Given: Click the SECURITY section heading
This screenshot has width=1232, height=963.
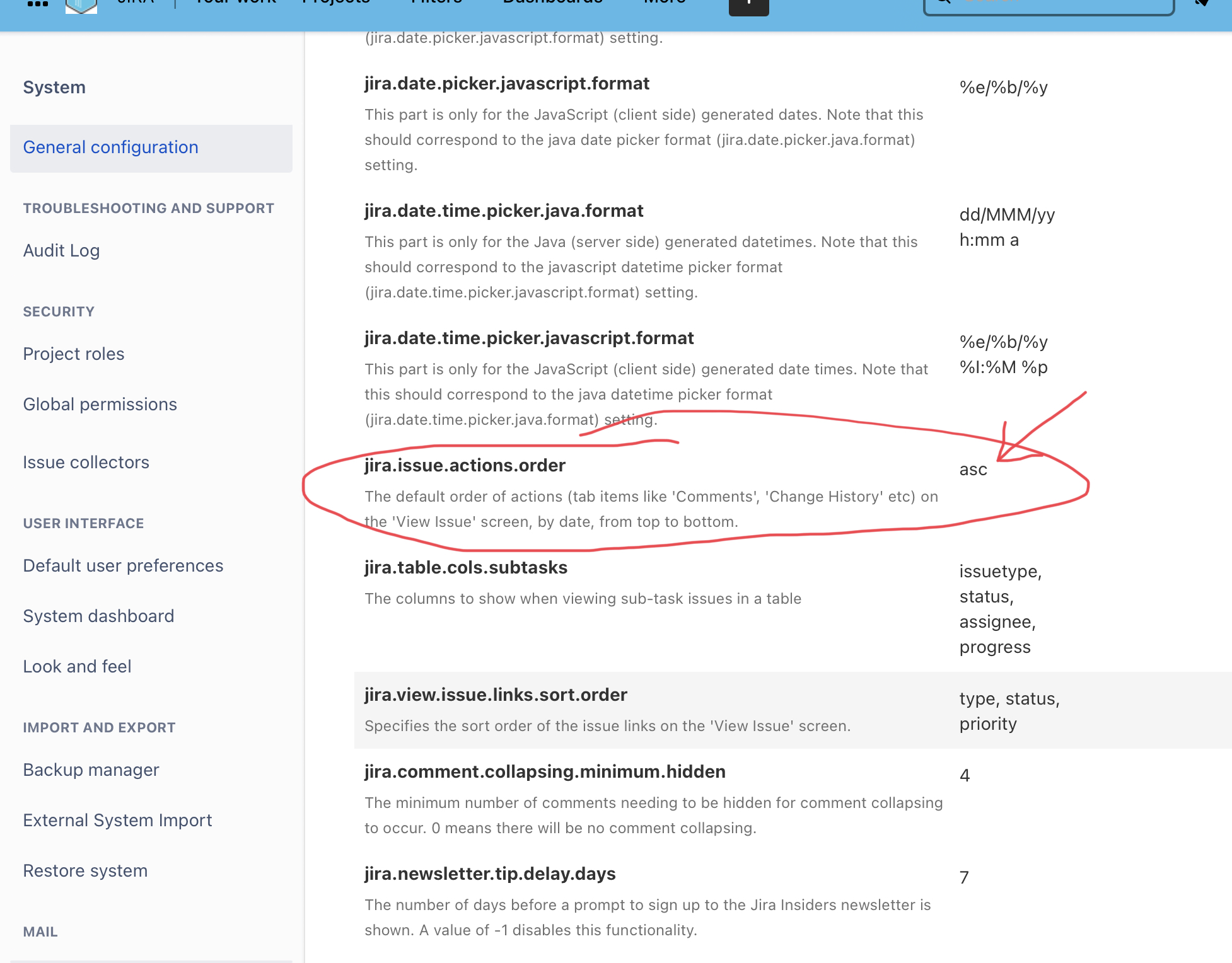Looking at the screenshot, I should [59, 311].
